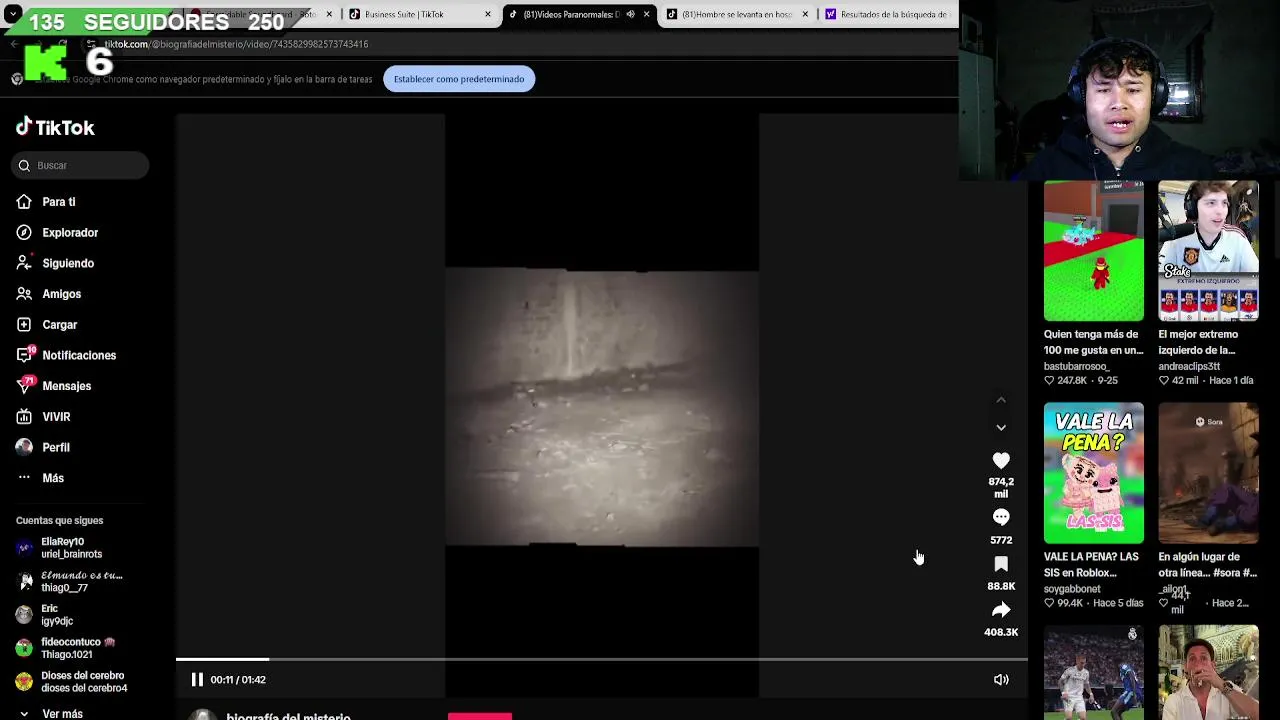
Task: Open the comments bubble icon
Action: coord(1001,517)
